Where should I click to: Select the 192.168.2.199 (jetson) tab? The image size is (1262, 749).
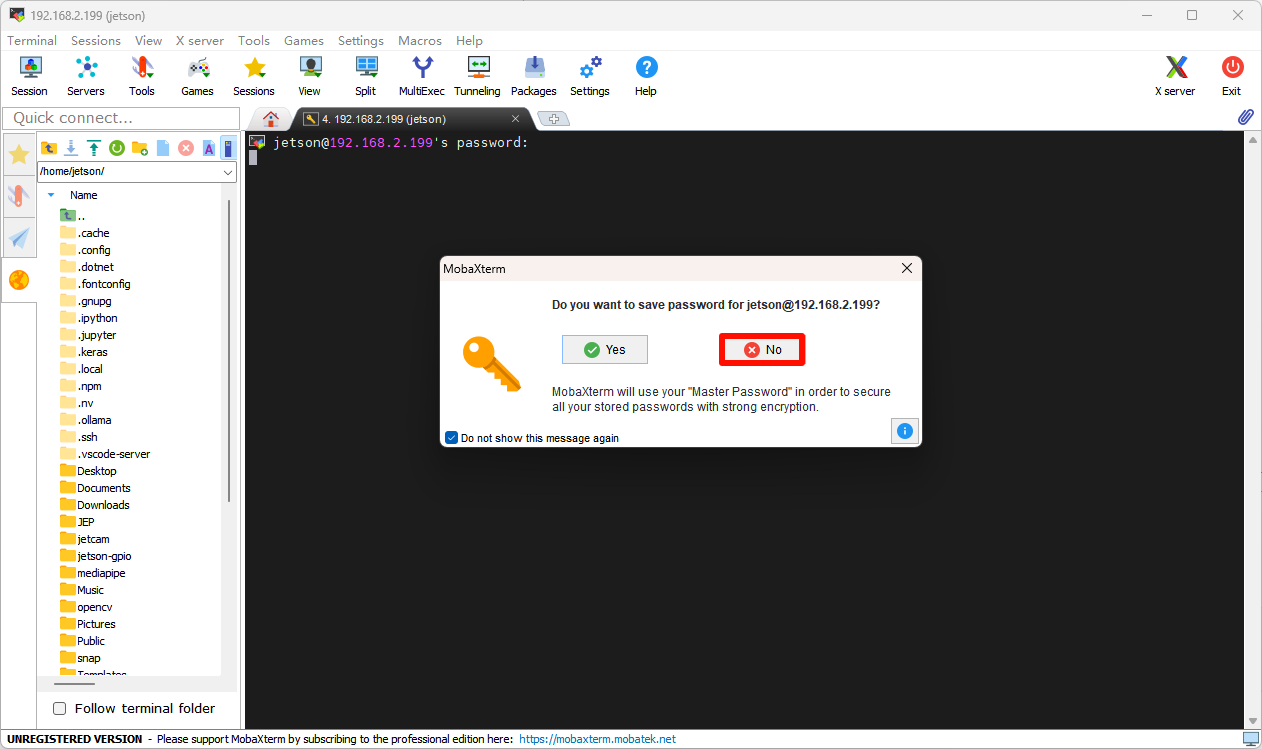412,119
